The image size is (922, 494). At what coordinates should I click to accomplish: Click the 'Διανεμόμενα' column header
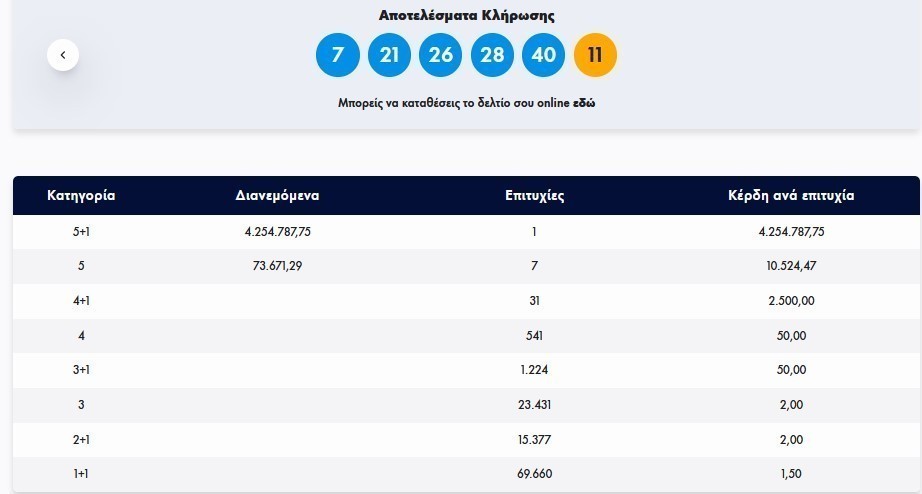click(277, 196)
